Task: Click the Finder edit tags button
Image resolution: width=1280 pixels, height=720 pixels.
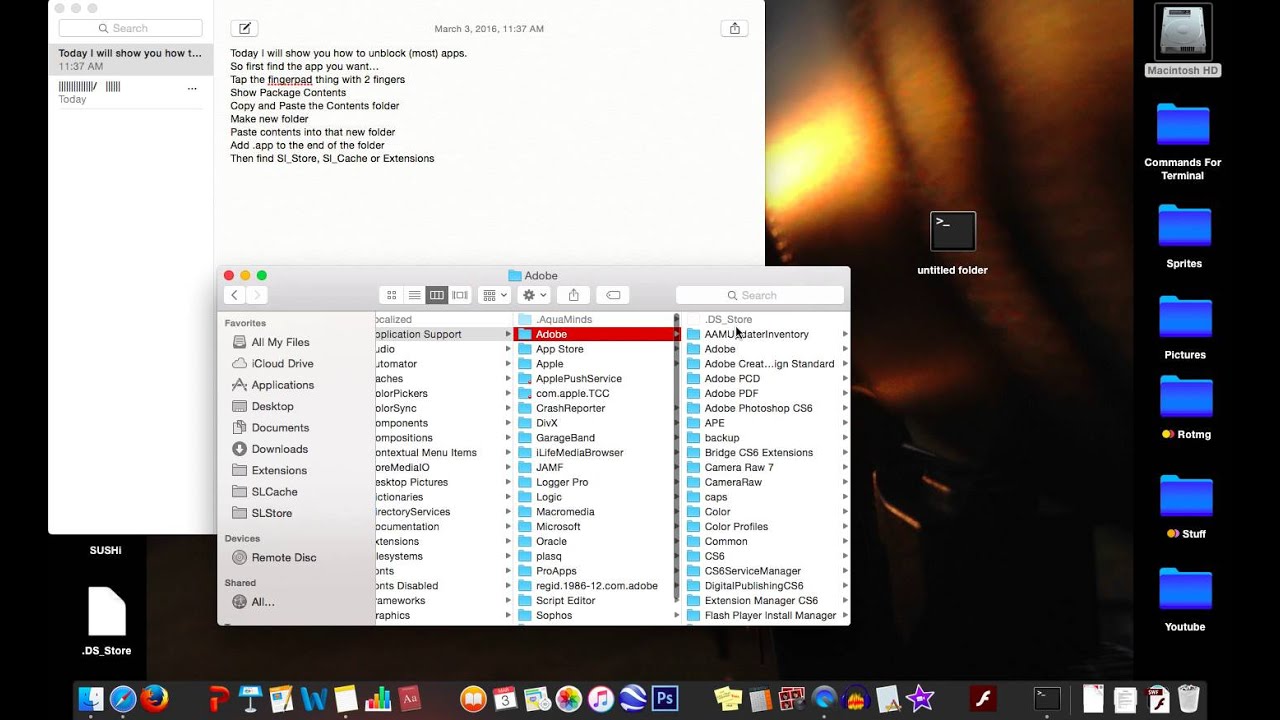Action: [x=613, y=295]
